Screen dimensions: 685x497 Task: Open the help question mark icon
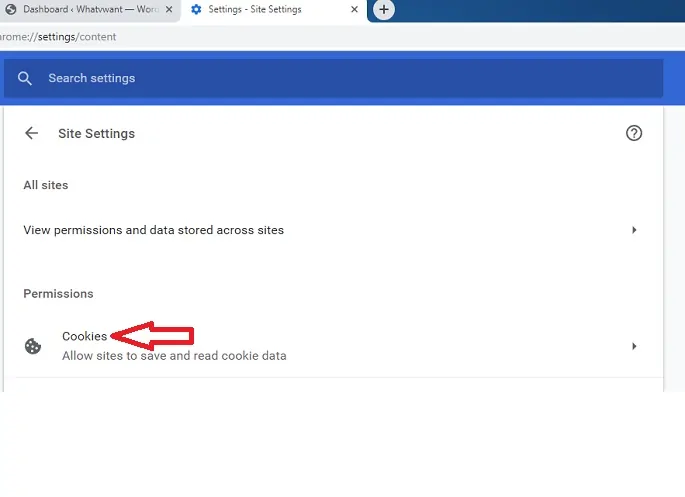pos(633,133)
